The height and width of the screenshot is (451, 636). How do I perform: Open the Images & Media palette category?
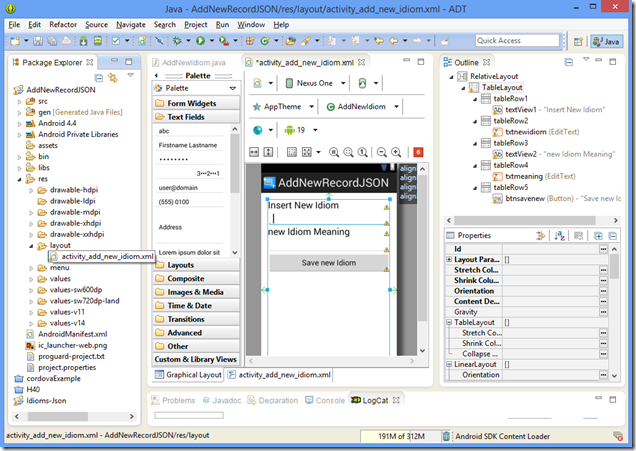(196, 292)
